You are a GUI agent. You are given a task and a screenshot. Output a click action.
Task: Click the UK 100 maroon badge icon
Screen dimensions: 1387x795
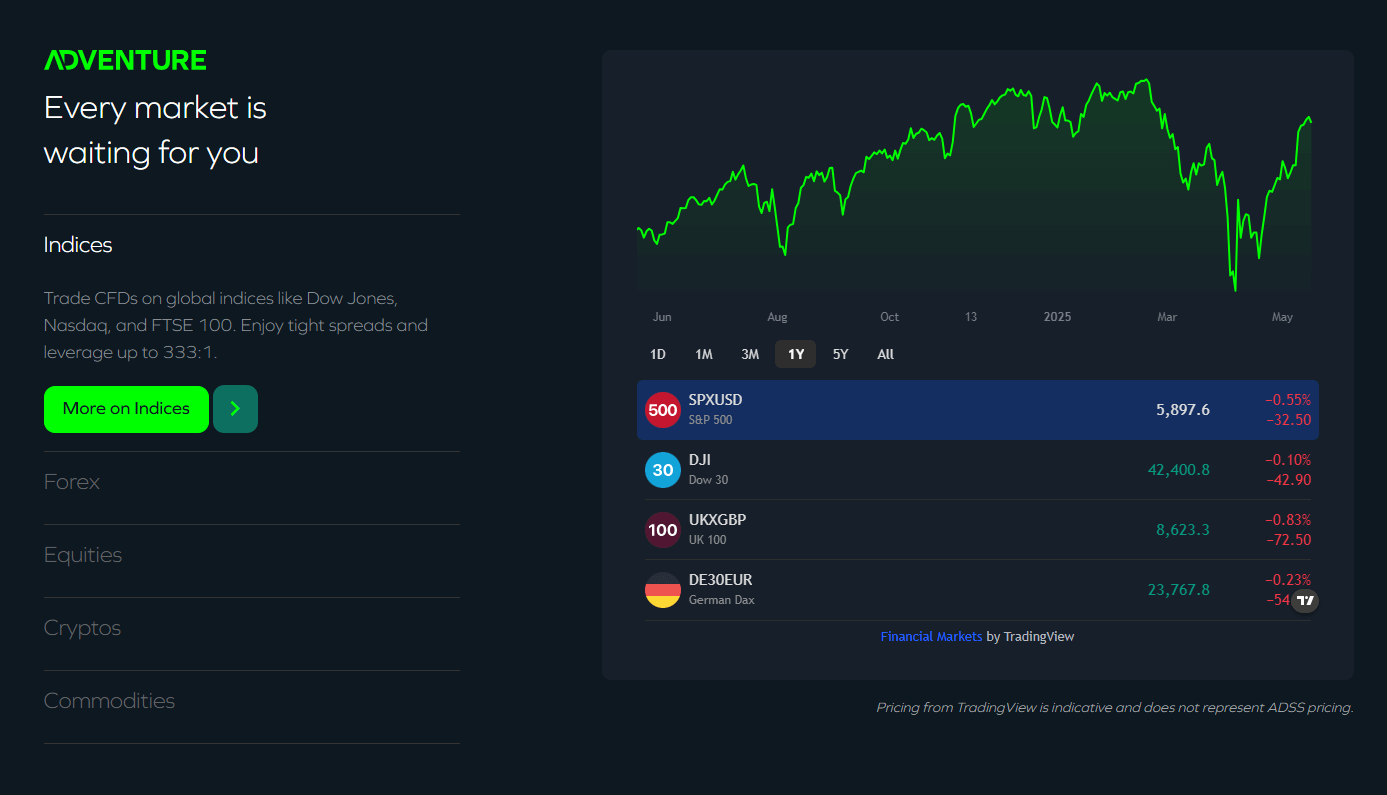pos(663,530)
